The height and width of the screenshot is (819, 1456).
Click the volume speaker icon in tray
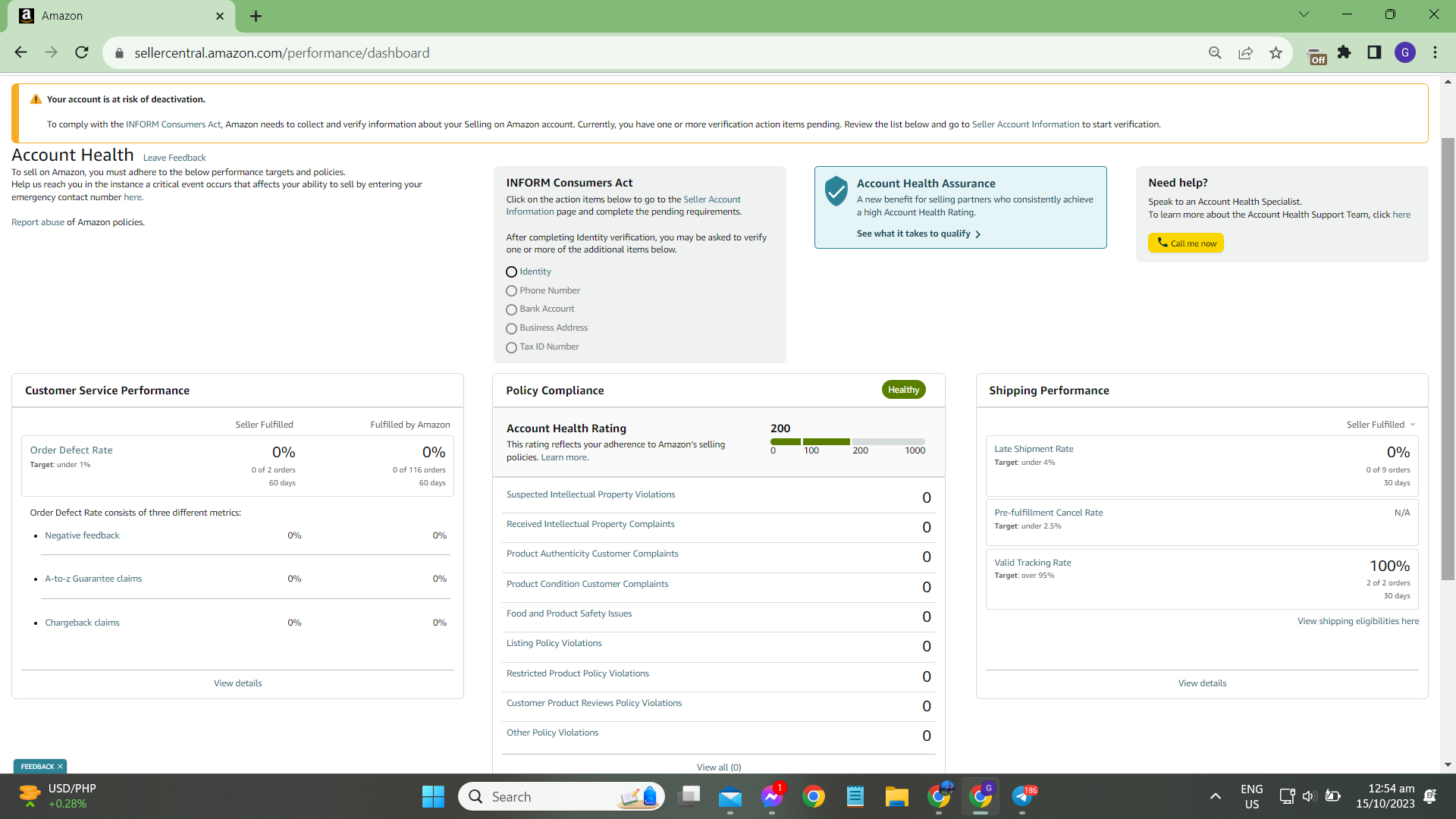1309,796
